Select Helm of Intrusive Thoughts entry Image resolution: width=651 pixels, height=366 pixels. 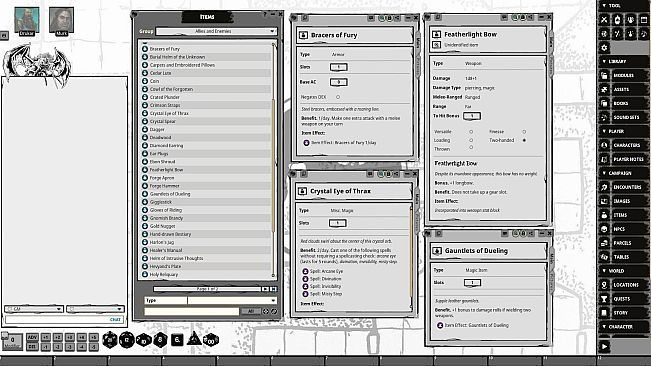[206, 258]
